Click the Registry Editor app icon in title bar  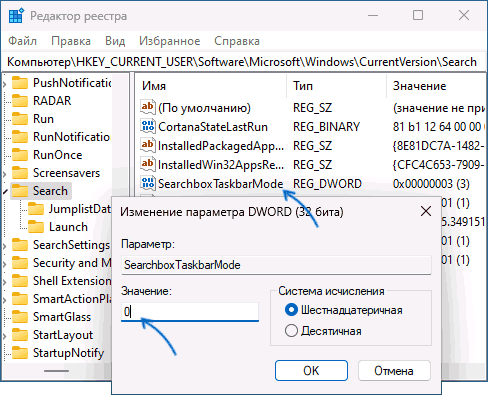(x=16, y=16)
